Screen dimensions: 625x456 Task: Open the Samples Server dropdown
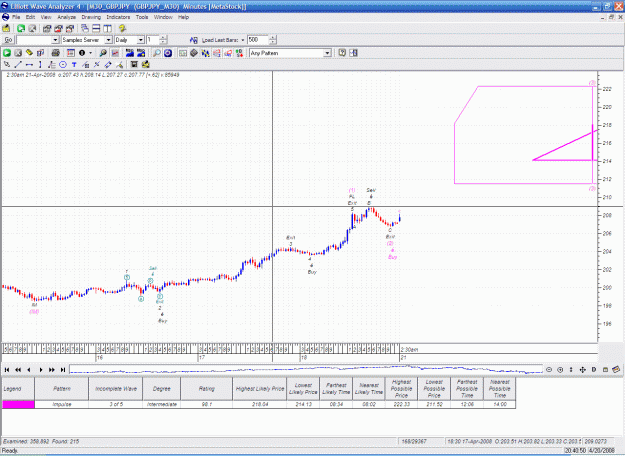108,40
